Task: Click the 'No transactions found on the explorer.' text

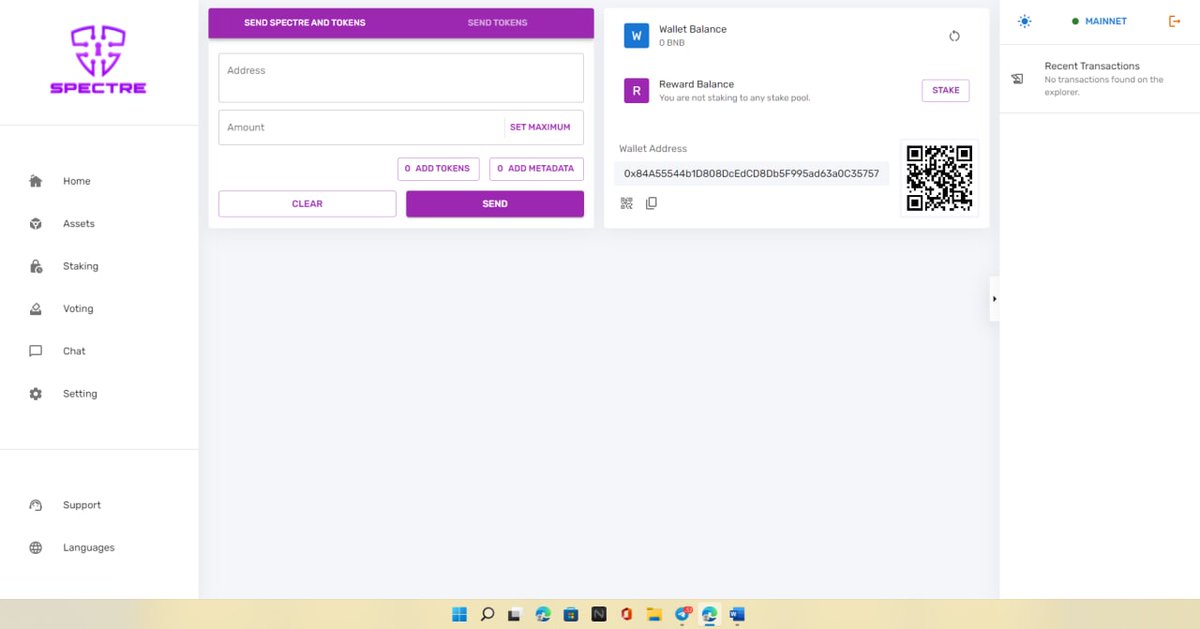Action: 1104,86
